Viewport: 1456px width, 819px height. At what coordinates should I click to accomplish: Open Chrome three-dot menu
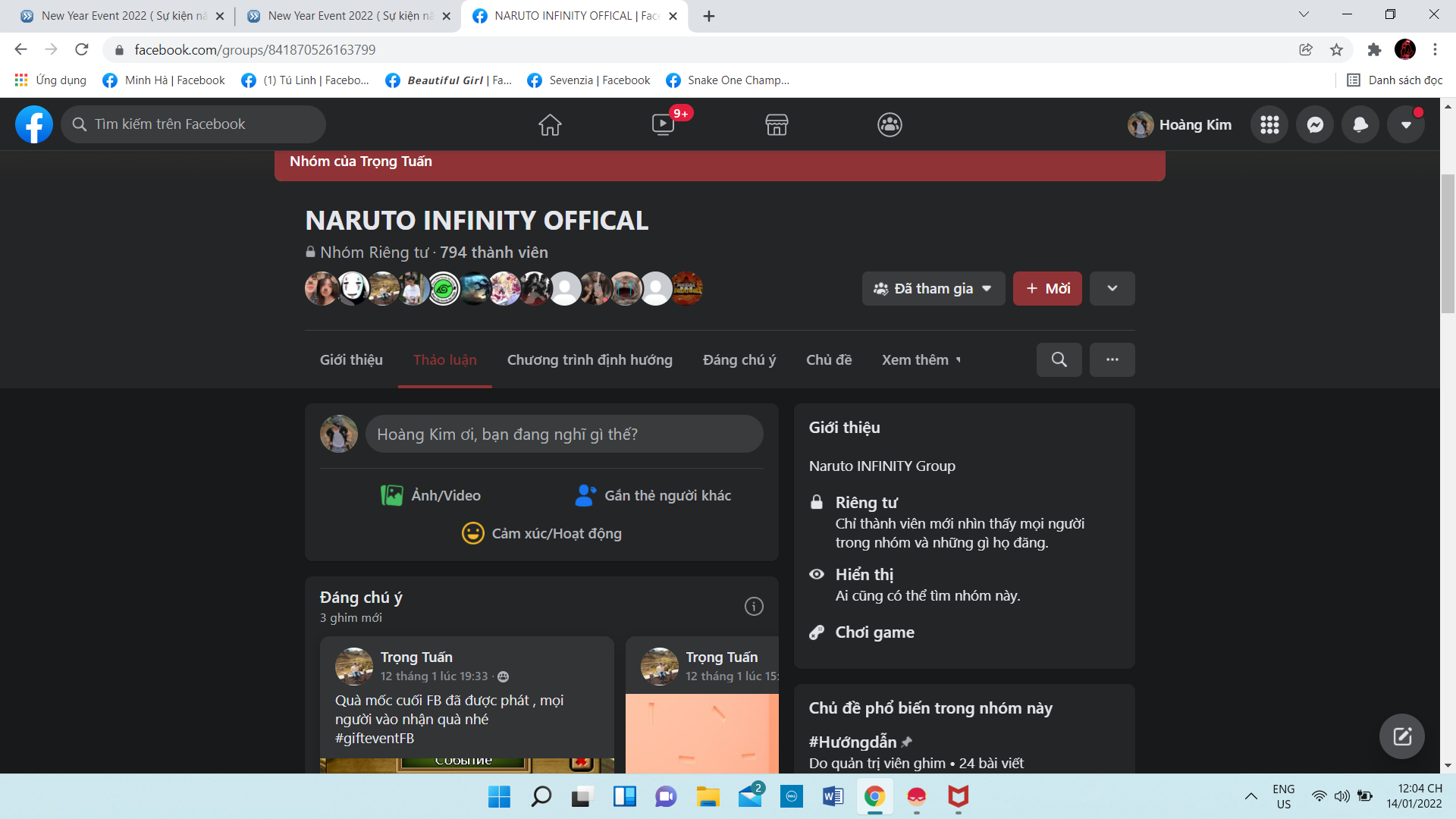(x=1435, y=50)
